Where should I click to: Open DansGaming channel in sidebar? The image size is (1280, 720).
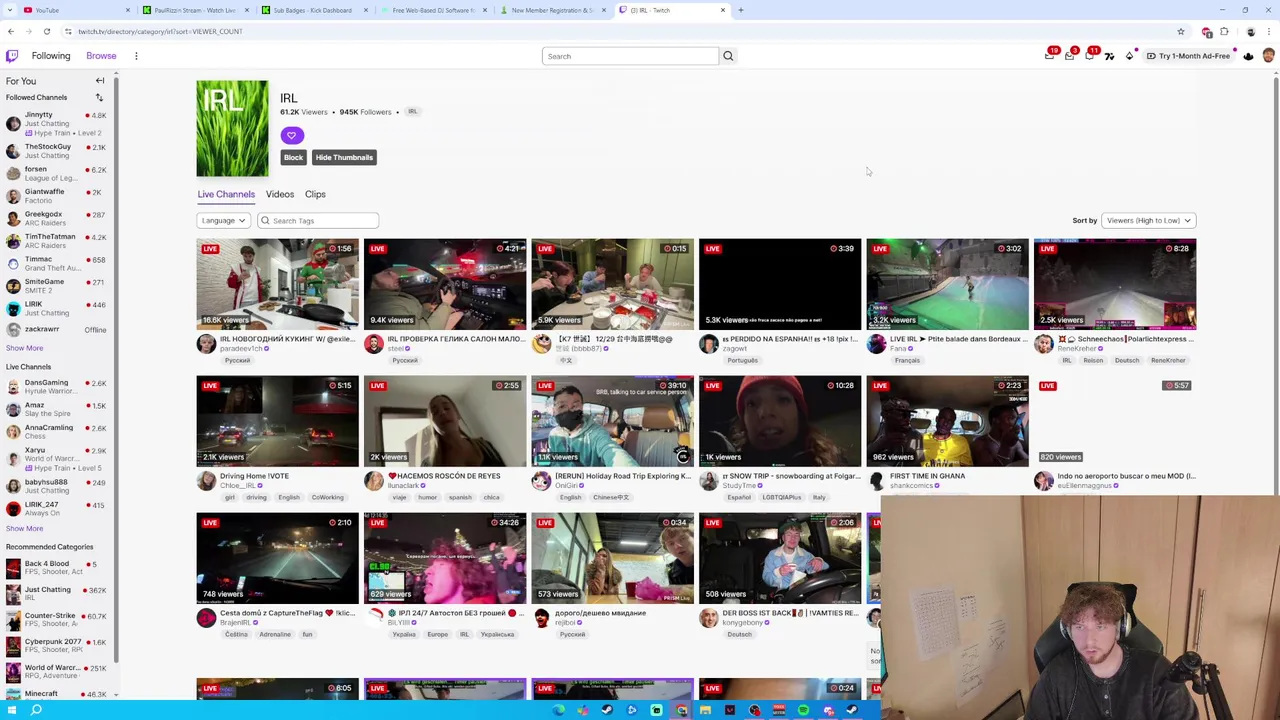tap(58, 387)
